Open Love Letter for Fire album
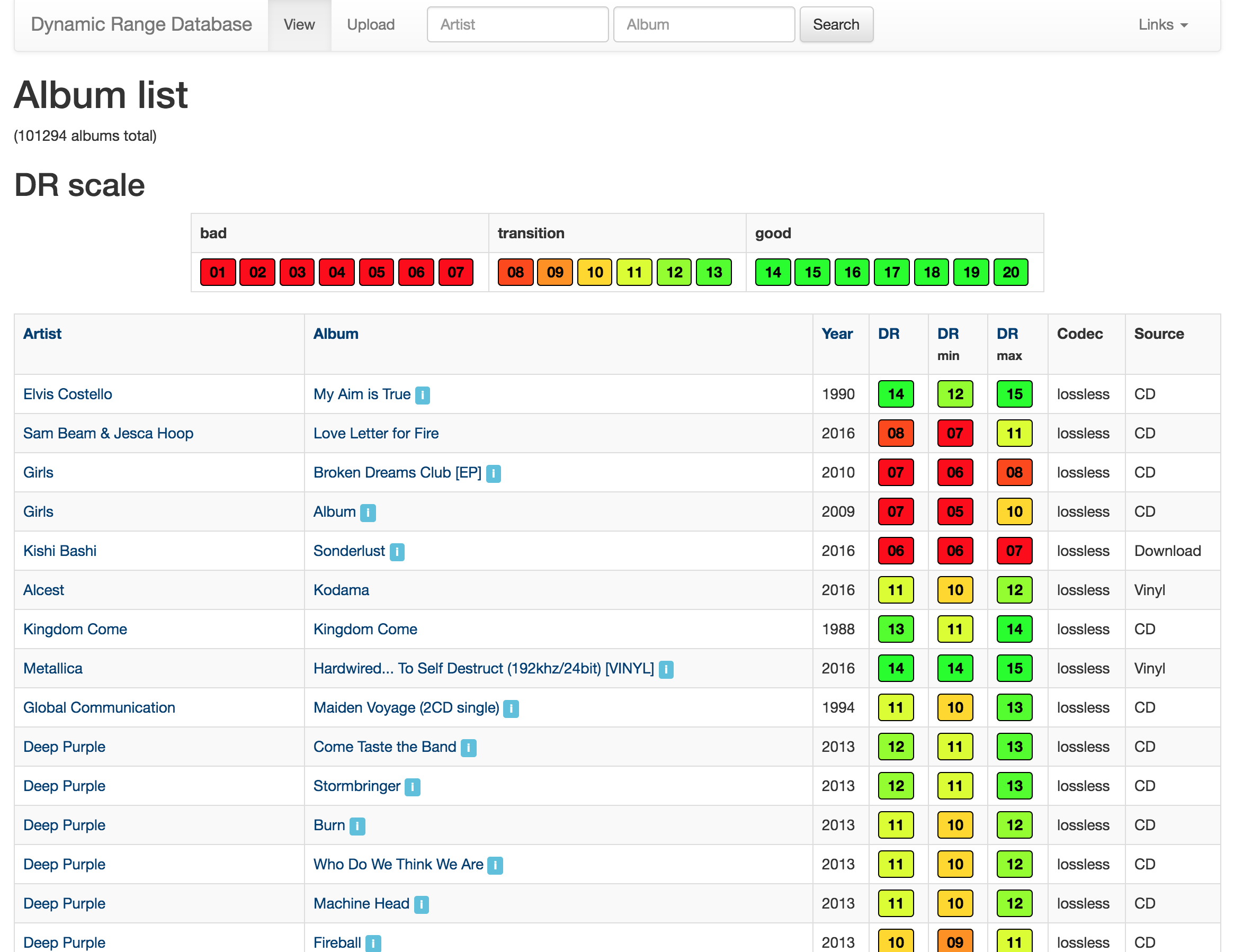Viewport: 1234px width, 952px height. pyautogui.click(x=377, y=433)
